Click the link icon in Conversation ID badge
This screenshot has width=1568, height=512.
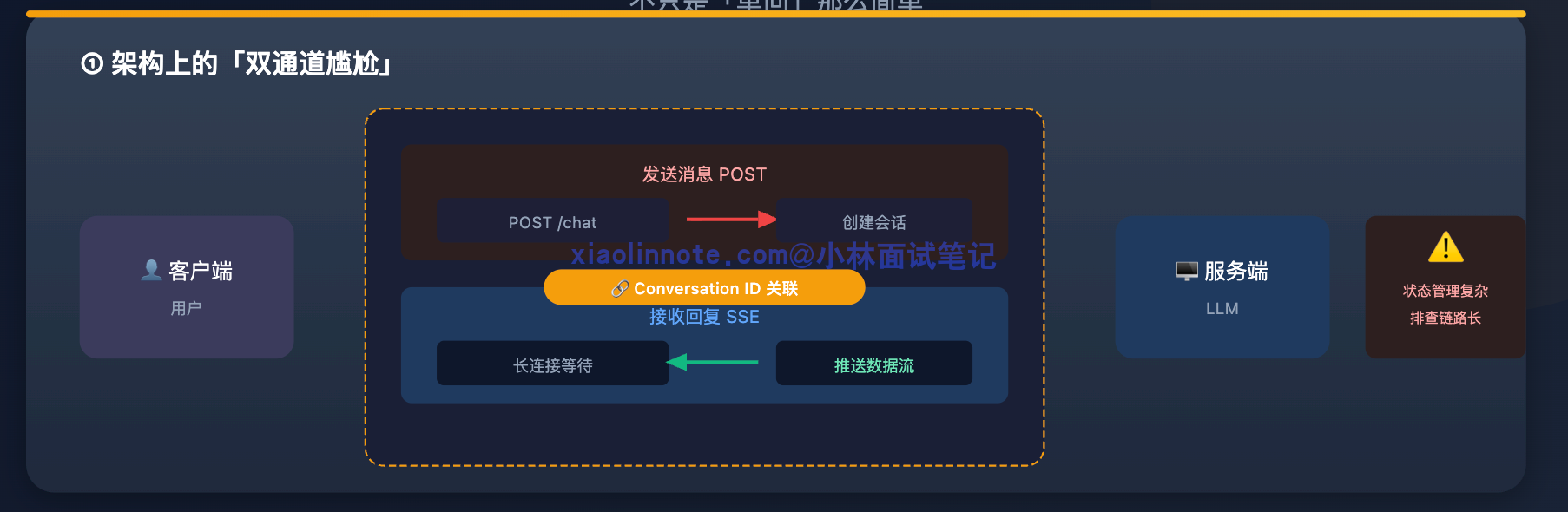[620, 288]
